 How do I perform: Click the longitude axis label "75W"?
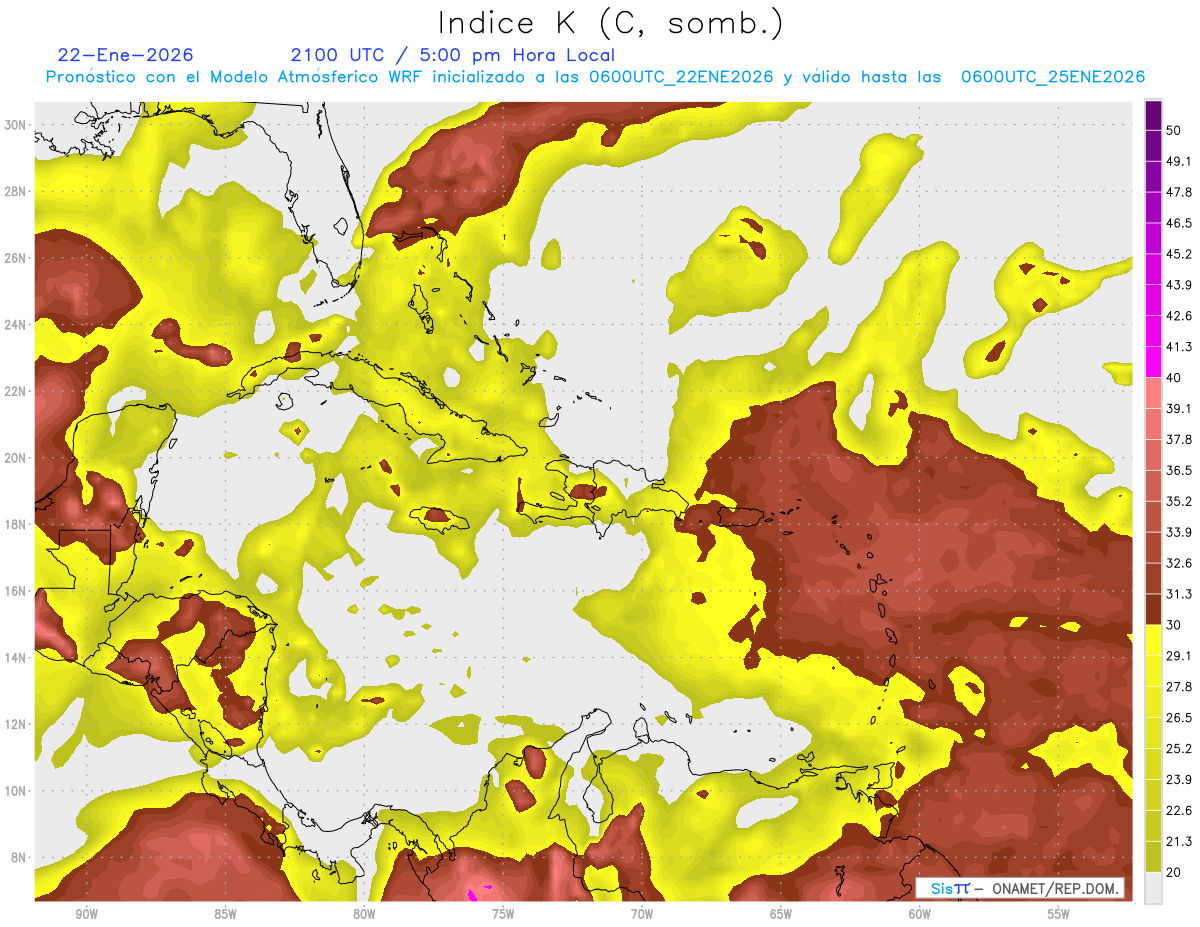(x=503, y=914)
